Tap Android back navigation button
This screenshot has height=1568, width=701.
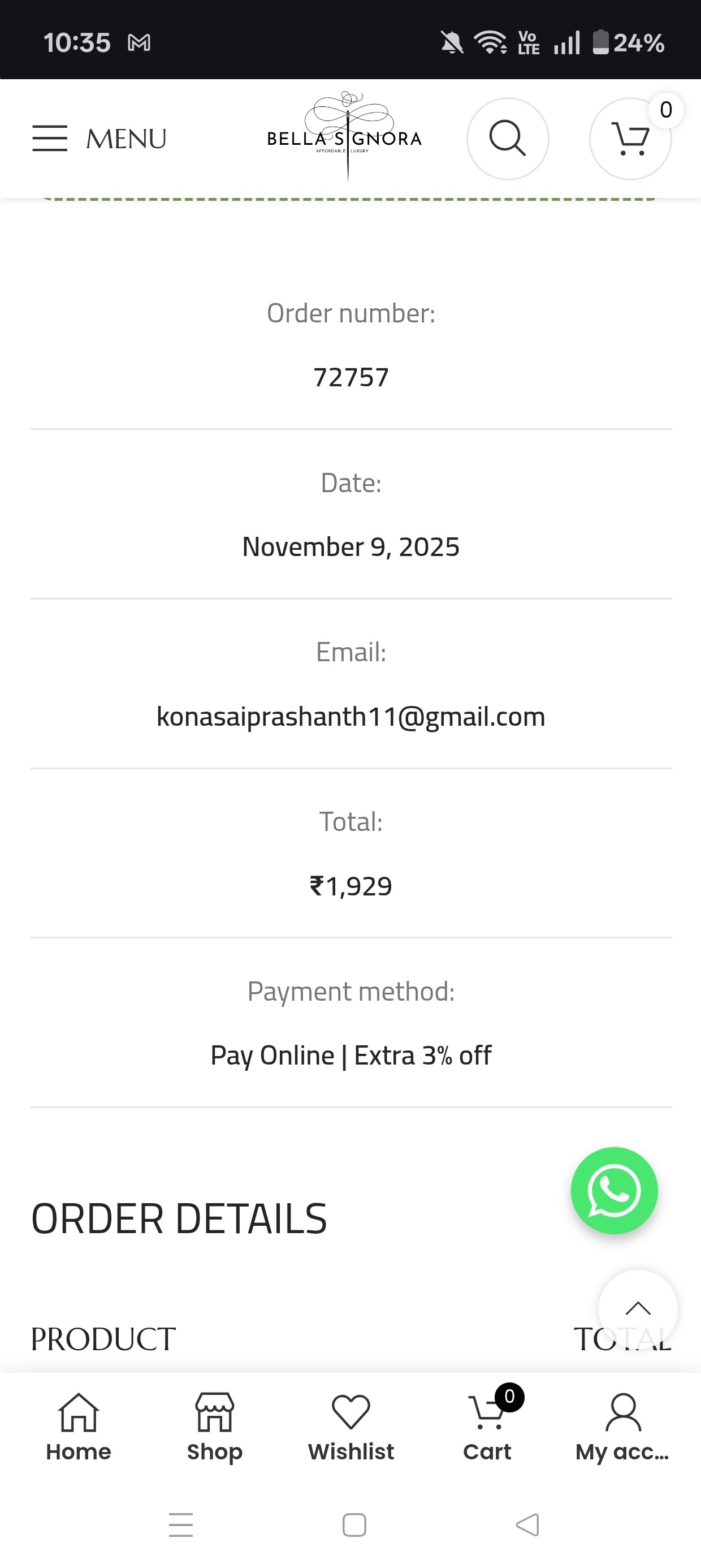pyautogui.click(x=527, y=1525)
